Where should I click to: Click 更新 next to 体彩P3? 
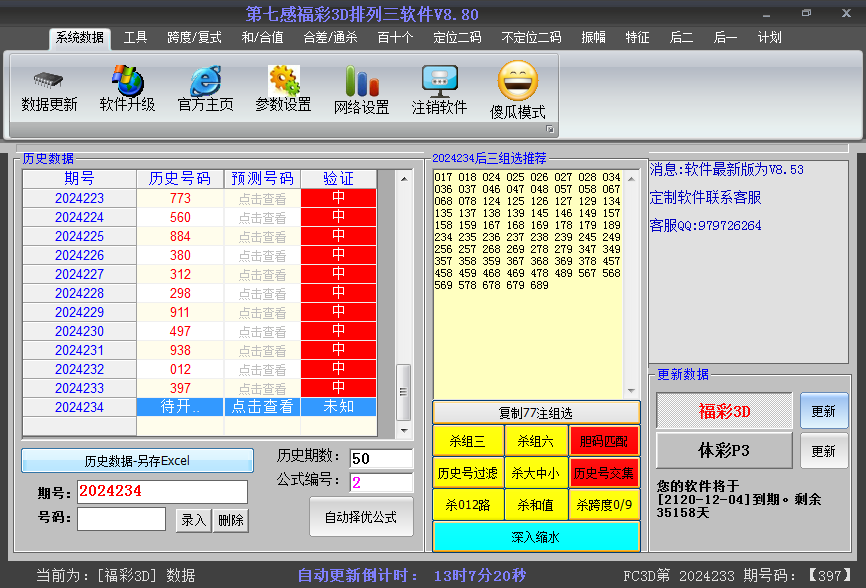(x=823, y=451)
